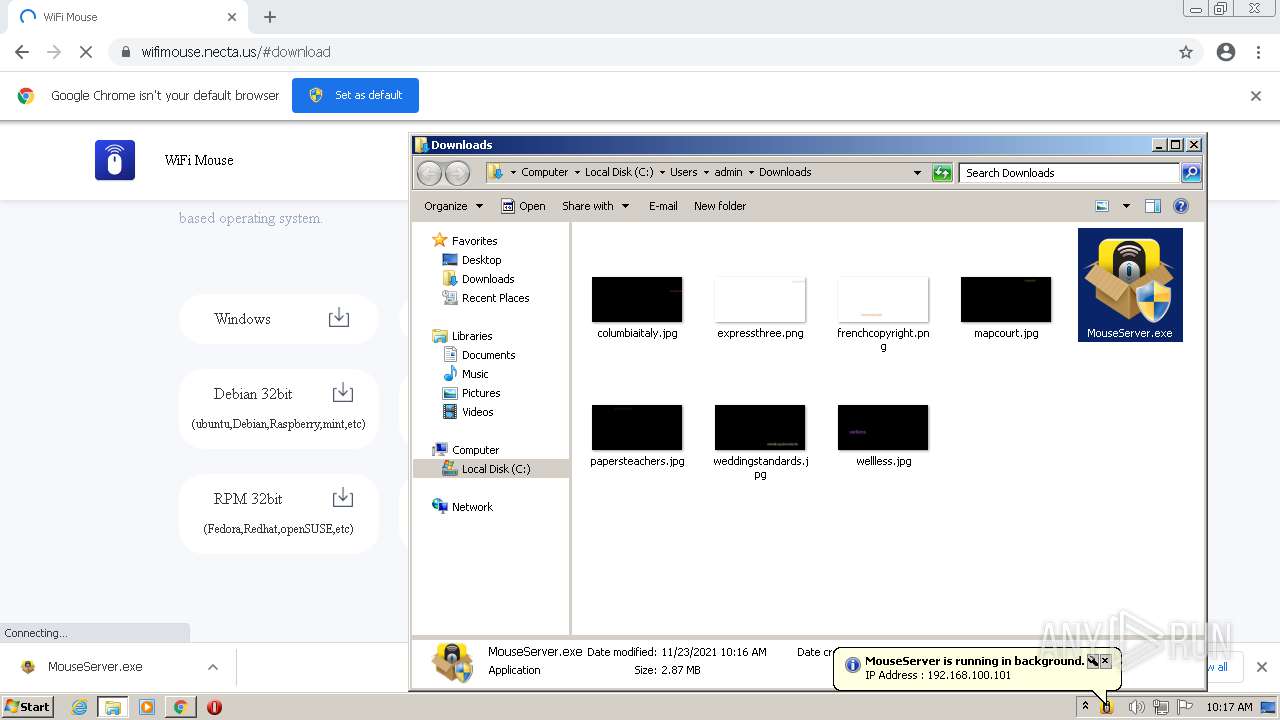Screen dimensions: 1280x720
Task: Select expressthree.png thumbnail
Action: (x=760, y=300)
